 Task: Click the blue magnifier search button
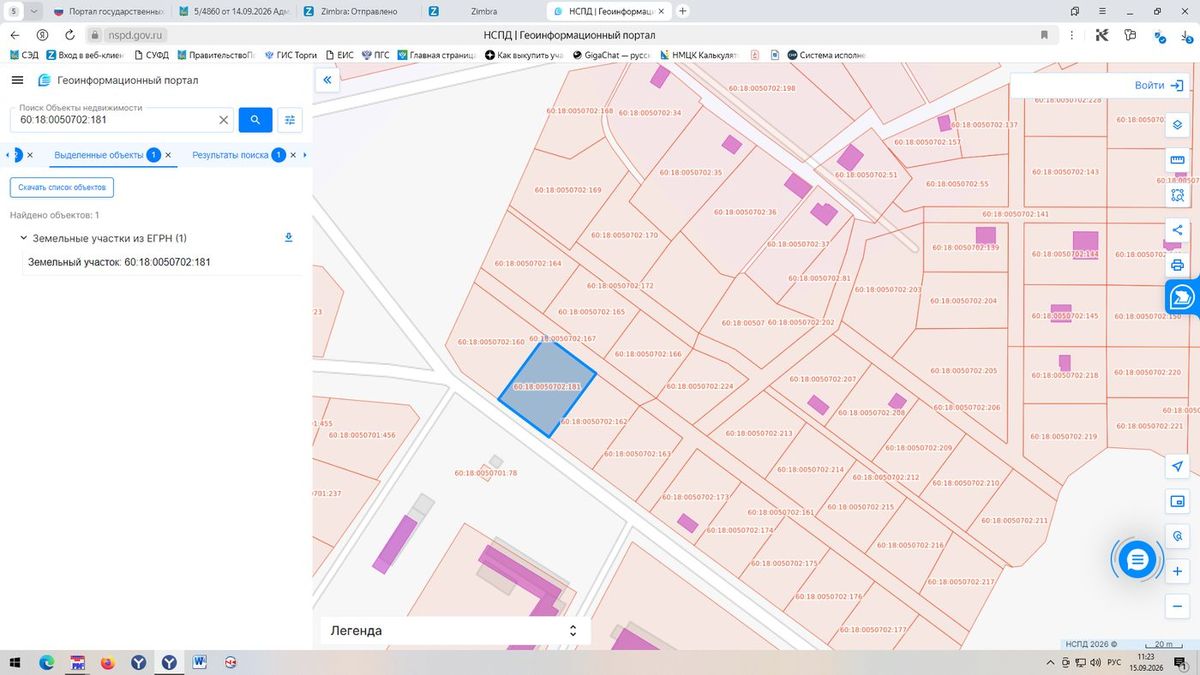pos(255,120)
